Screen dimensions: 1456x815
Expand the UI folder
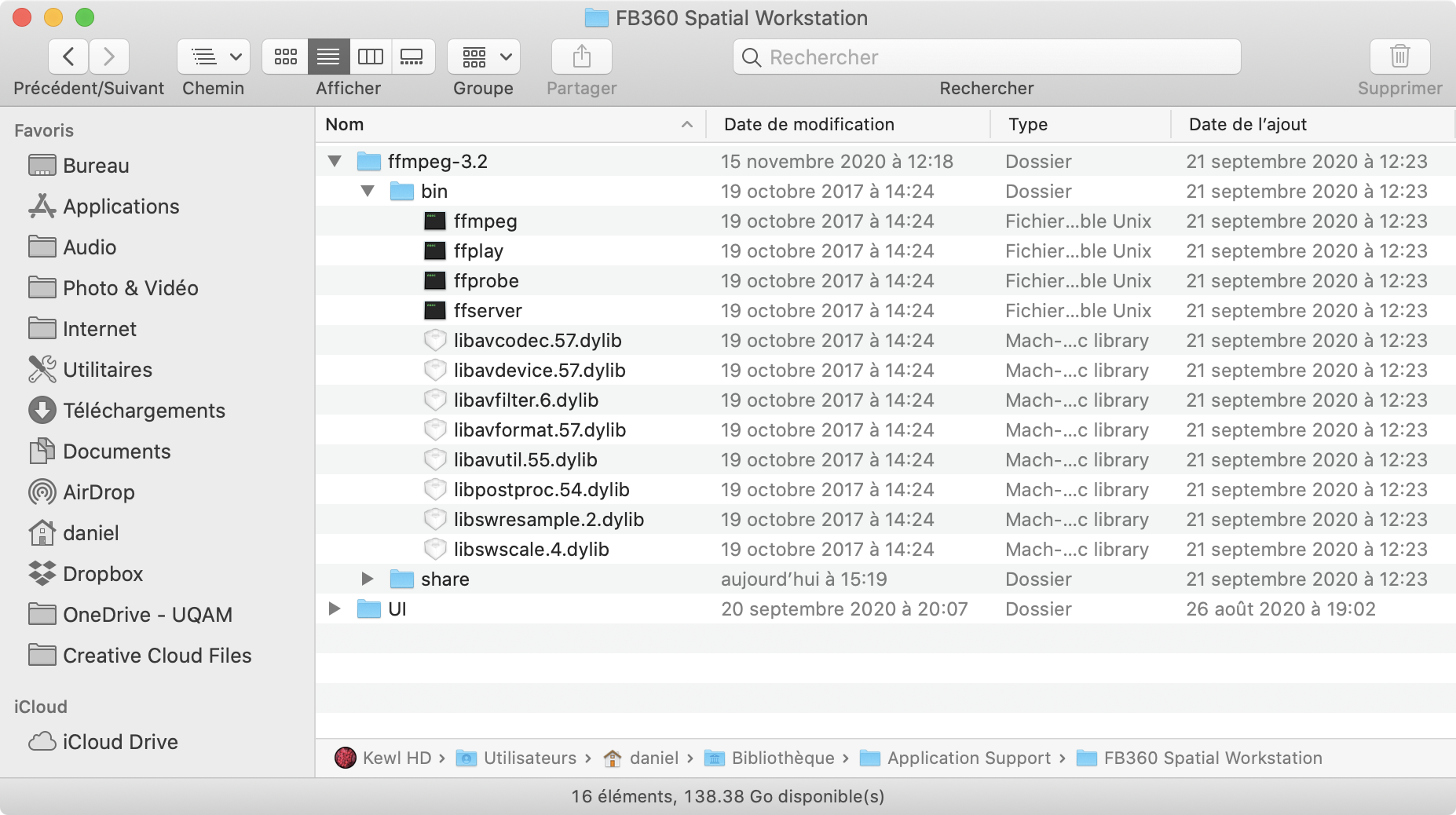[335, 609]
